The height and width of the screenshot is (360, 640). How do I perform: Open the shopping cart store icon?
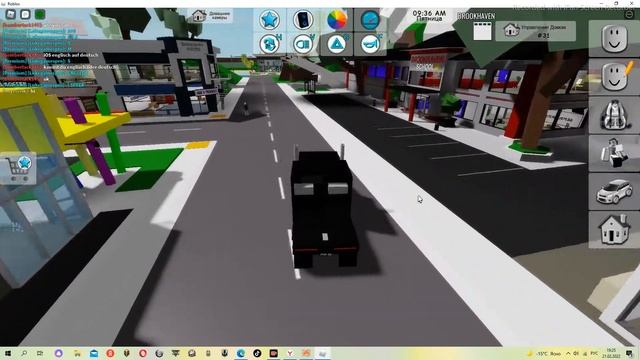tap(18, 168)
